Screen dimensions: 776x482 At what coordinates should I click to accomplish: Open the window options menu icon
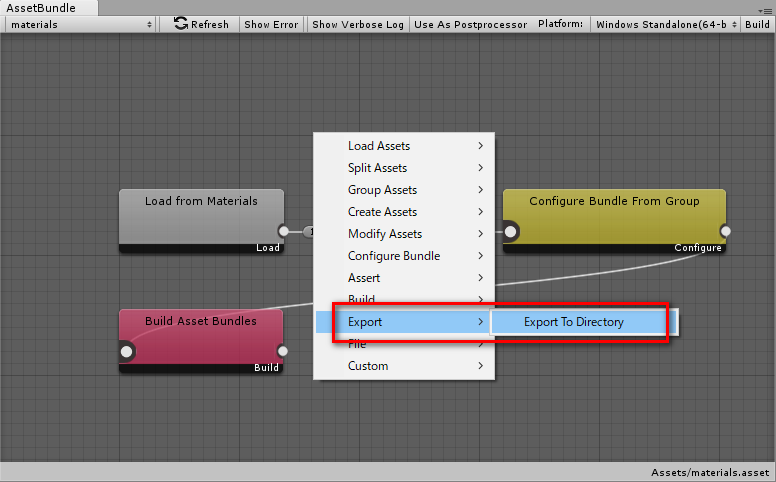[x=764, y=10]
